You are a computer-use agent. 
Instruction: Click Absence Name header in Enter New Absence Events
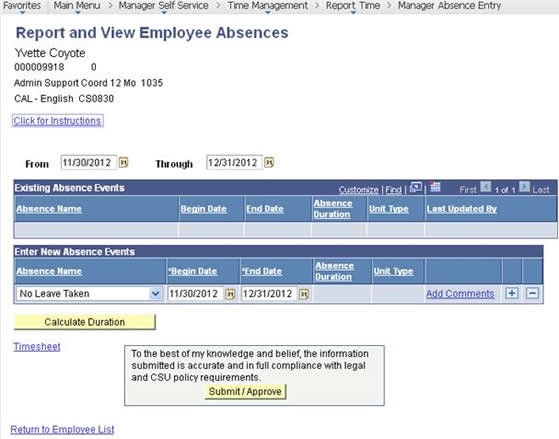coord(49,271)
